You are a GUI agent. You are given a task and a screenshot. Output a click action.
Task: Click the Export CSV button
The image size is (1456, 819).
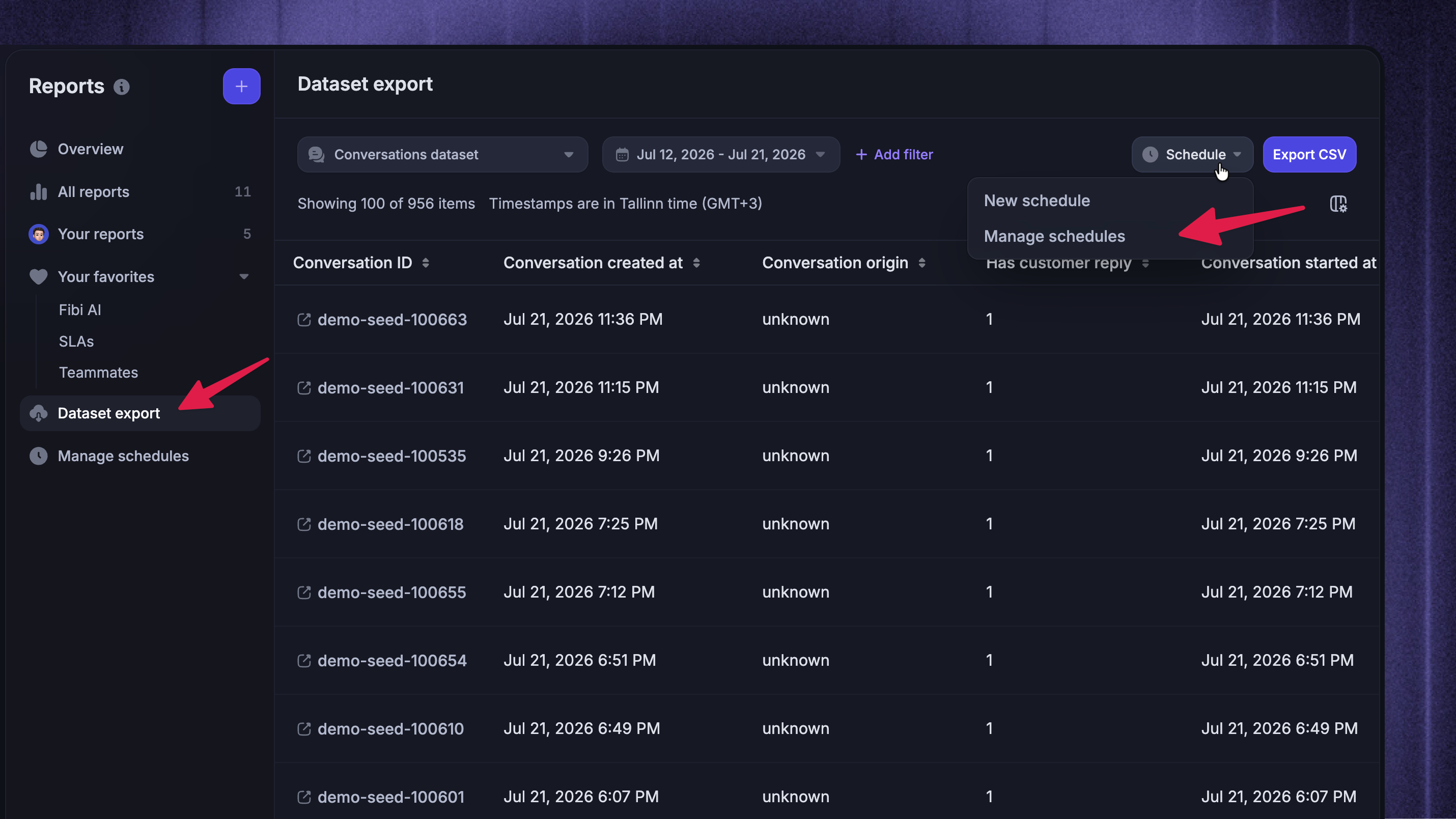(1309, 154)
